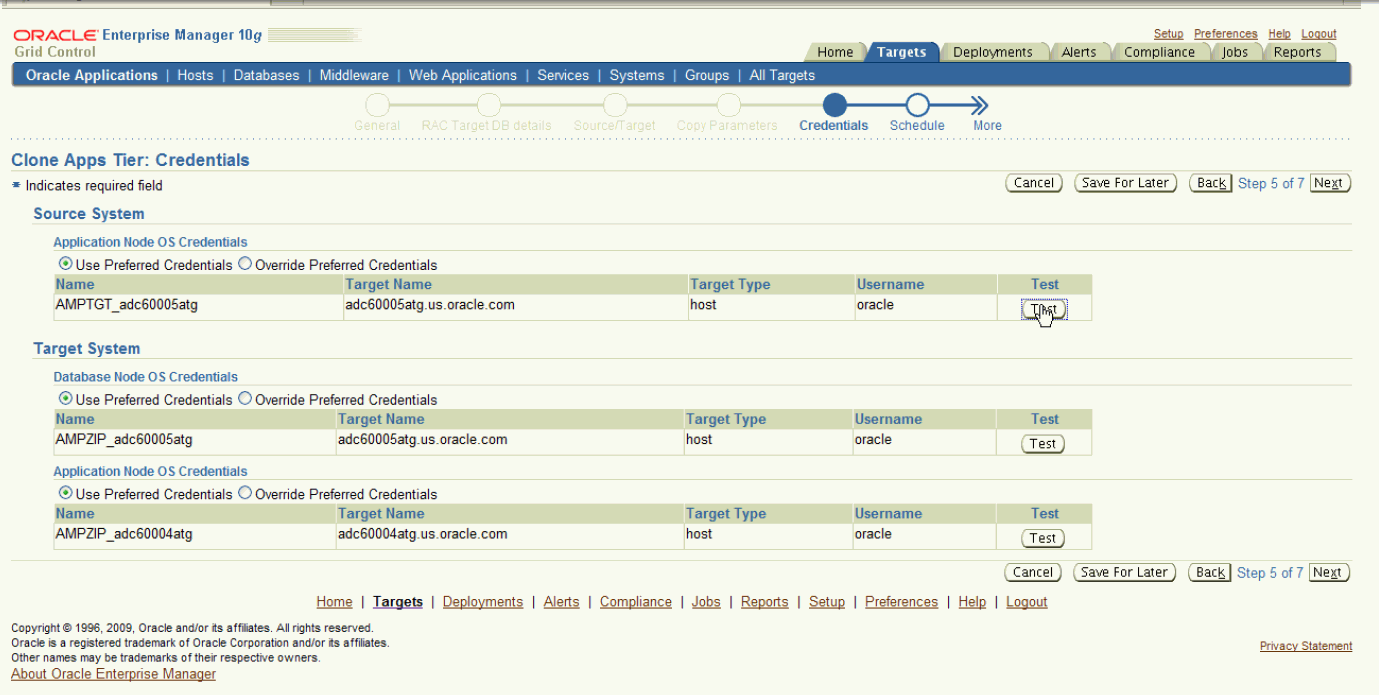Image resolution: width=1379 pixels, height=695 pixels.
Task: Click the footer Setup link
Action: click(827, 602)
